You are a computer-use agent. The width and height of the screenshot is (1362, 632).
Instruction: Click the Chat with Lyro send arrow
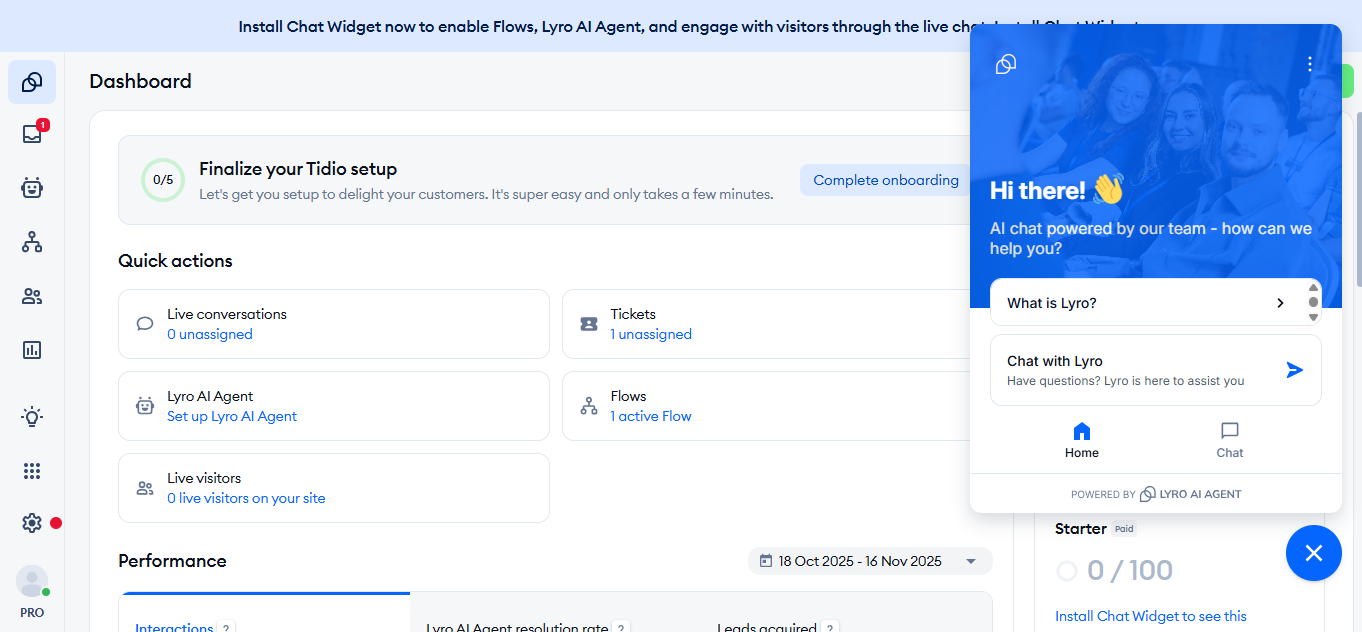pyautogui.click(x=1294, y=370)
